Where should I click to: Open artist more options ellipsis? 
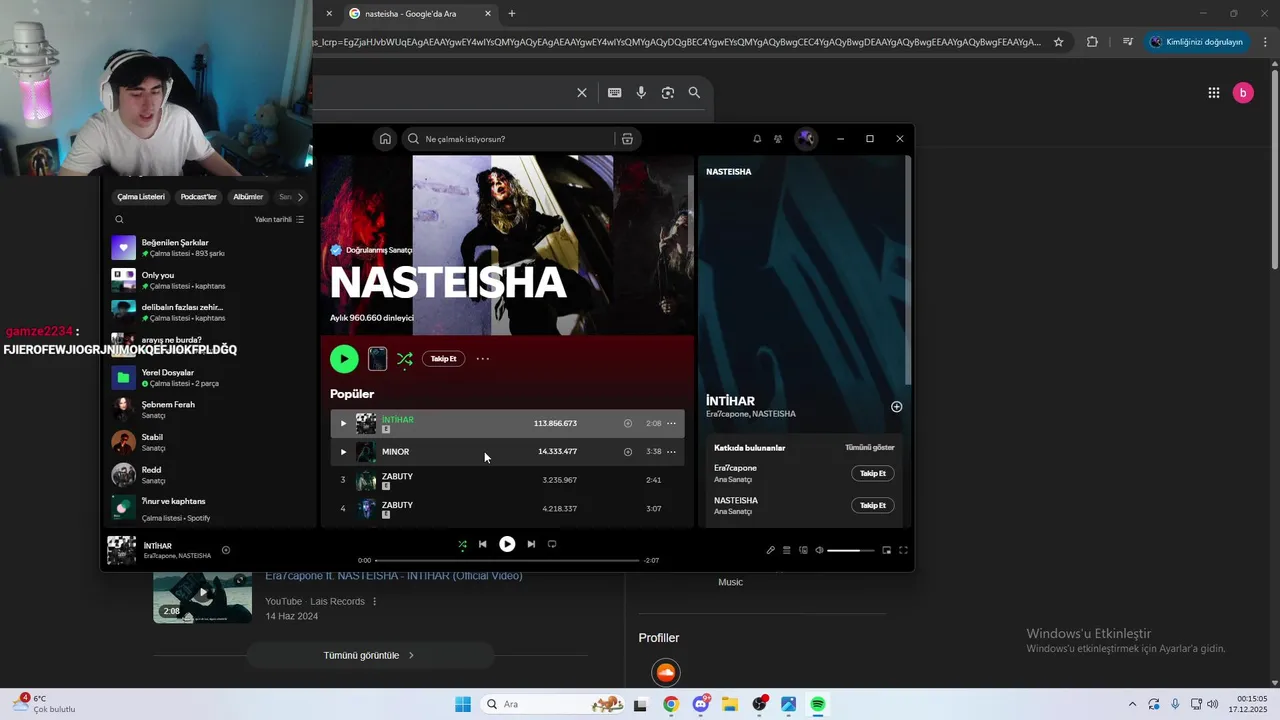point(483,358)
